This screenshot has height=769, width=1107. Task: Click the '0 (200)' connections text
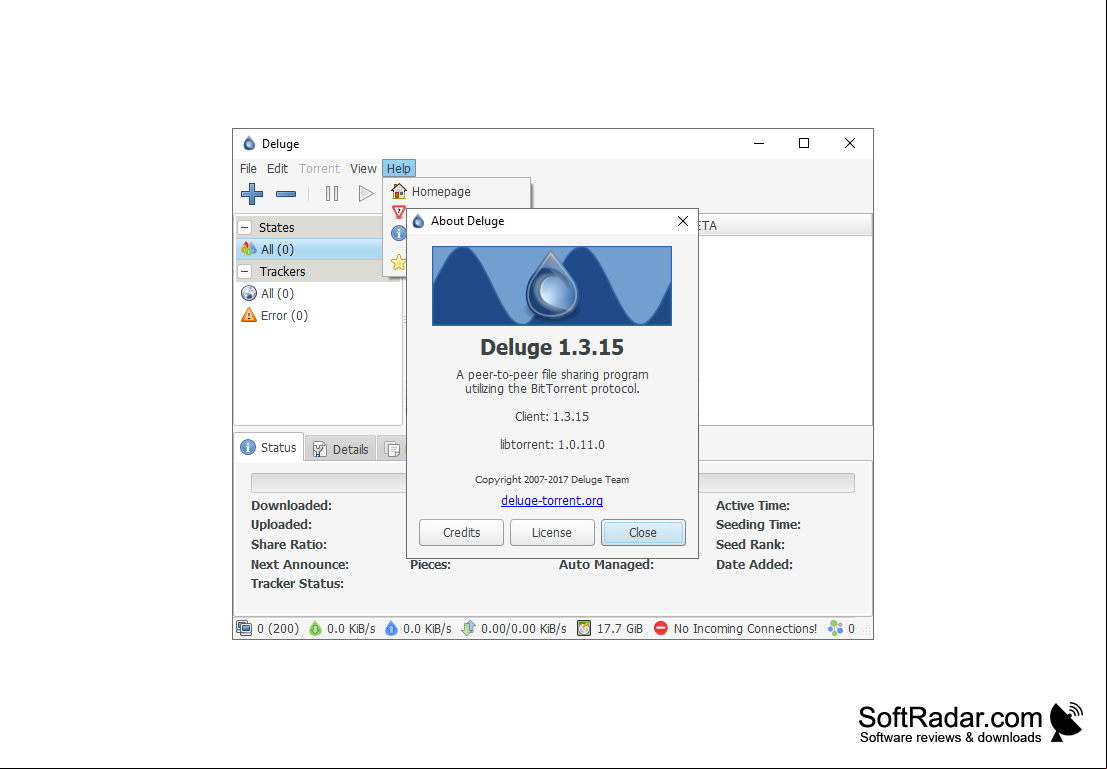(x=278, y=628)
